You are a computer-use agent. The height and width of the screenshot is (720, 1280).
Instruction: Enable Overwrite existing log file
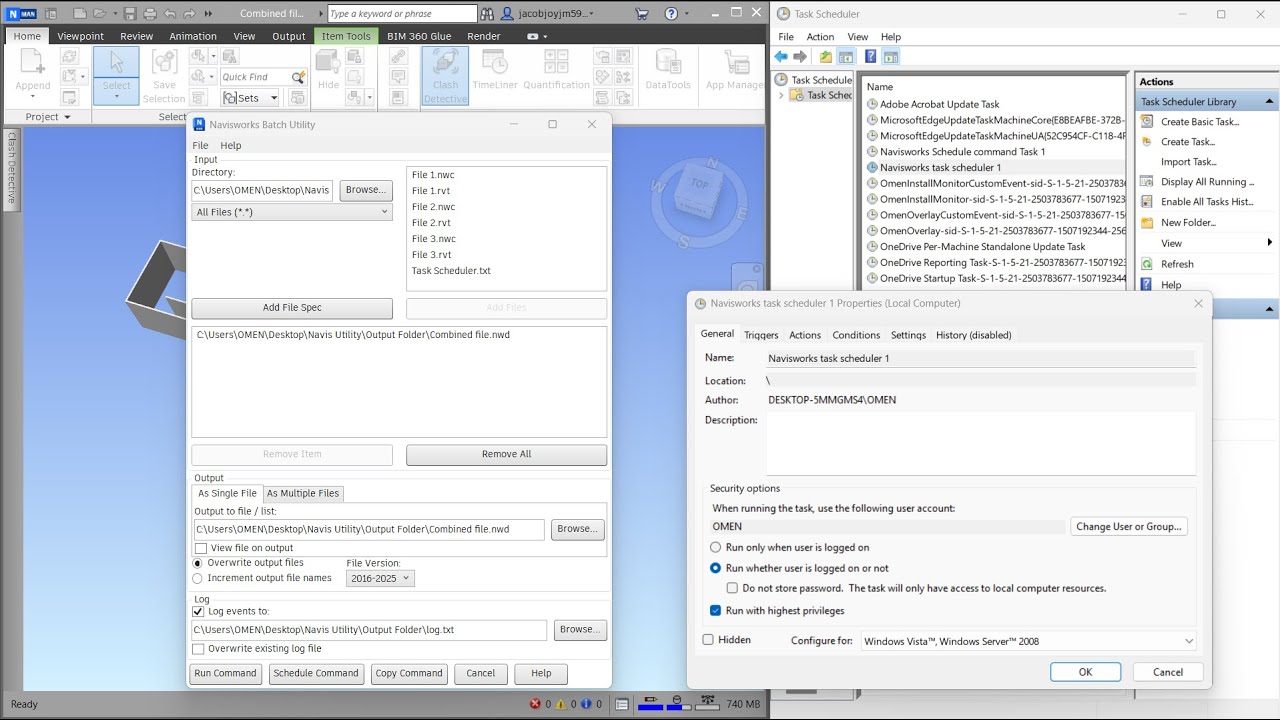click(x=198, y=649)
